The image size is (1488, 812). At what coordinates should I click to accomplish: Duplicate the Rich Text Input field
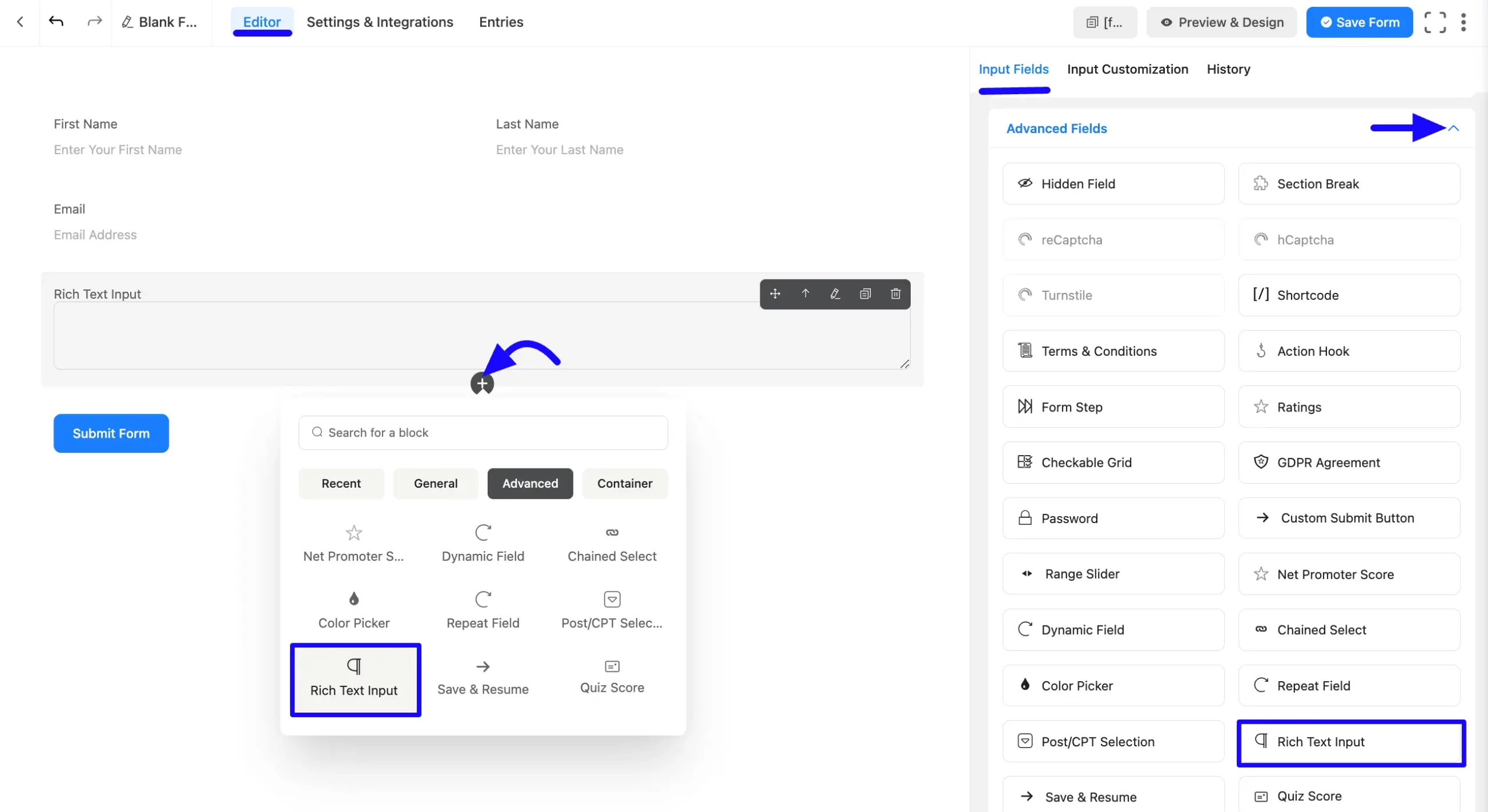865,294
